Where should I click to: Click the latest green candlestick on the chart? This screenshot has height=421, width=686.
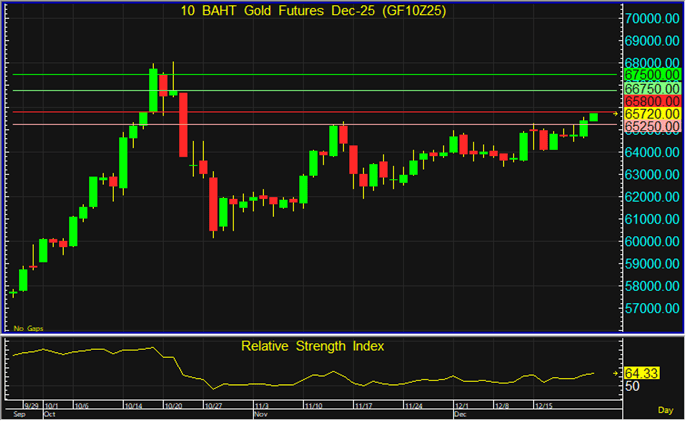[594, 117]
